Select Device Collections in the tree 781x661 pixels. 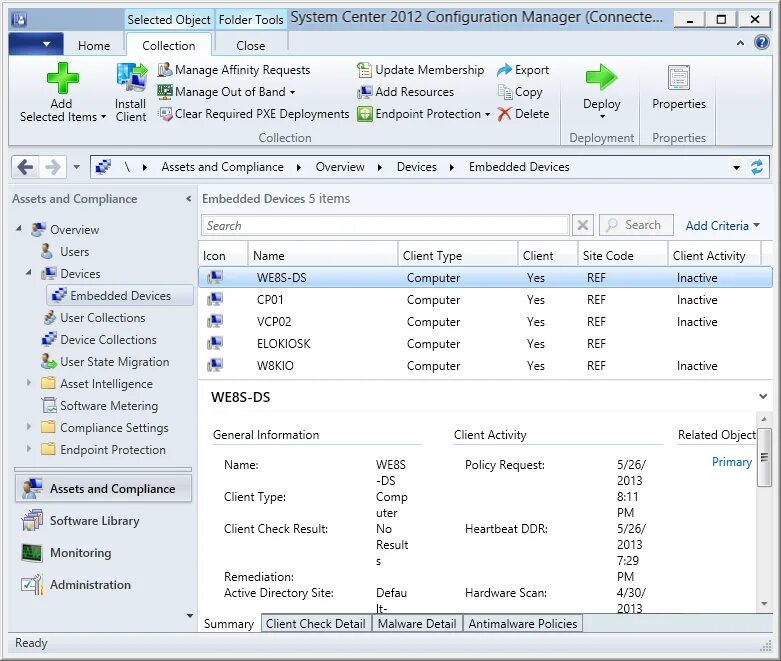pos(108,340)
